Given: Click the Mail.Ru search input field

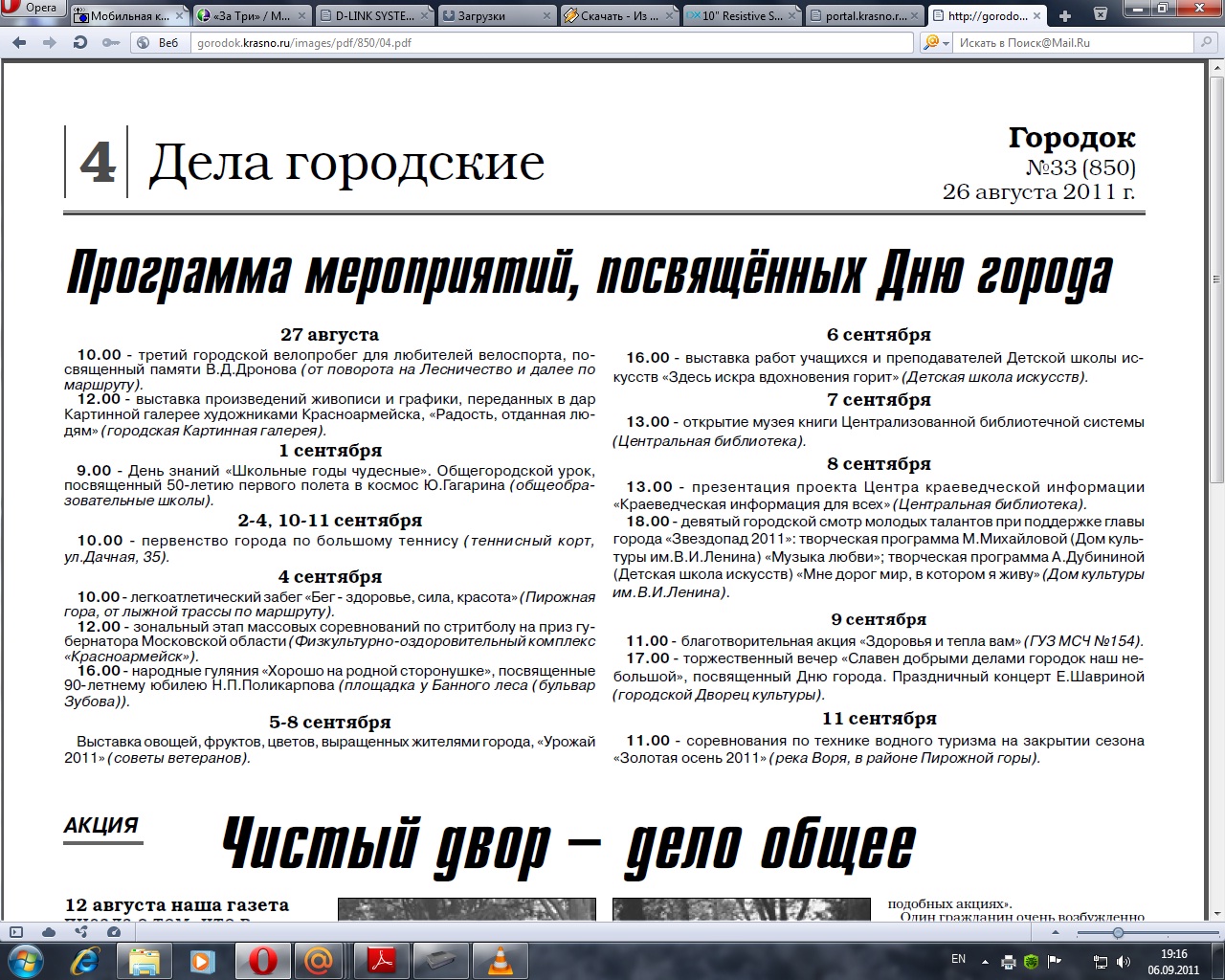Looking at the screenshot, I should [x=1073, y=43].
